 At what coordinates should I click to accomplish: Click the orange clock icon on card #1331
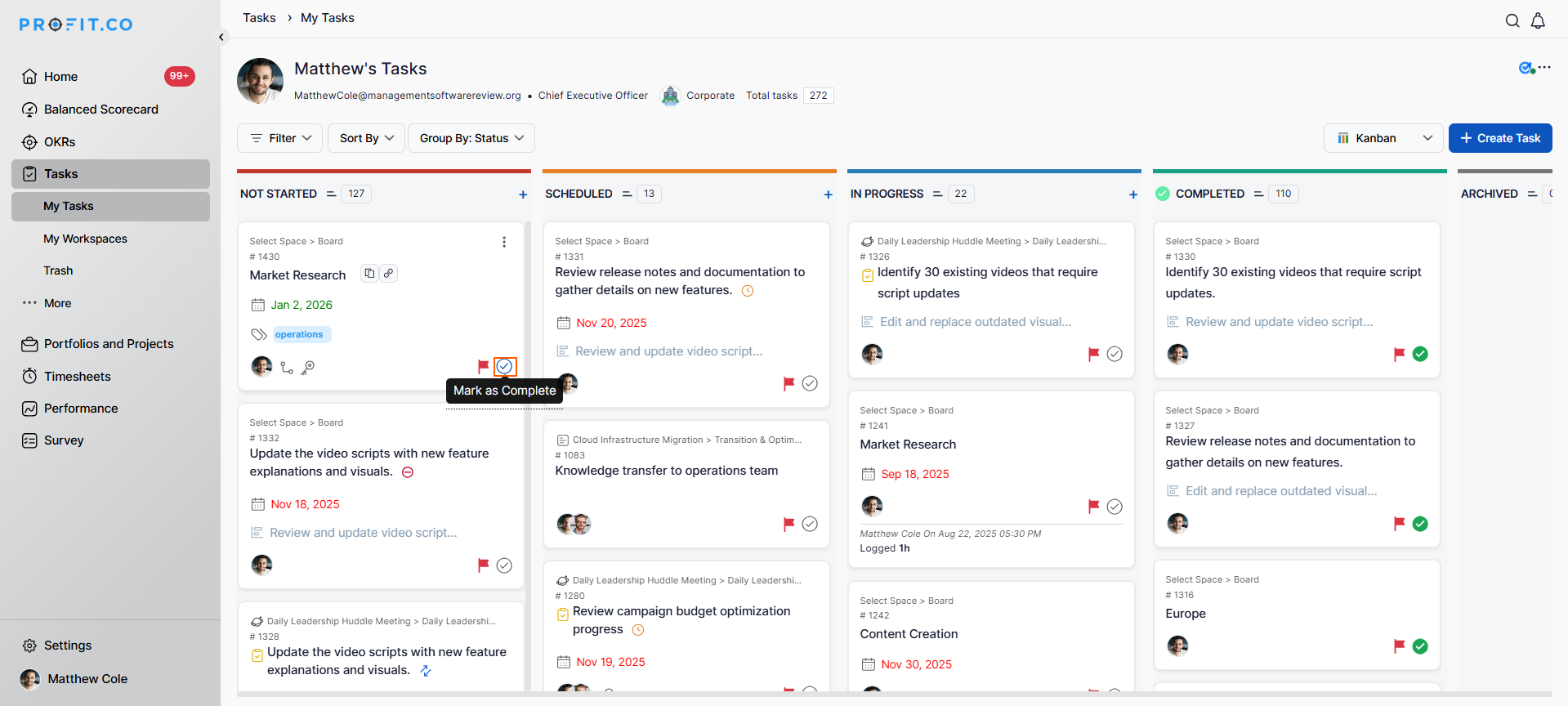click(x=747, y=291)
